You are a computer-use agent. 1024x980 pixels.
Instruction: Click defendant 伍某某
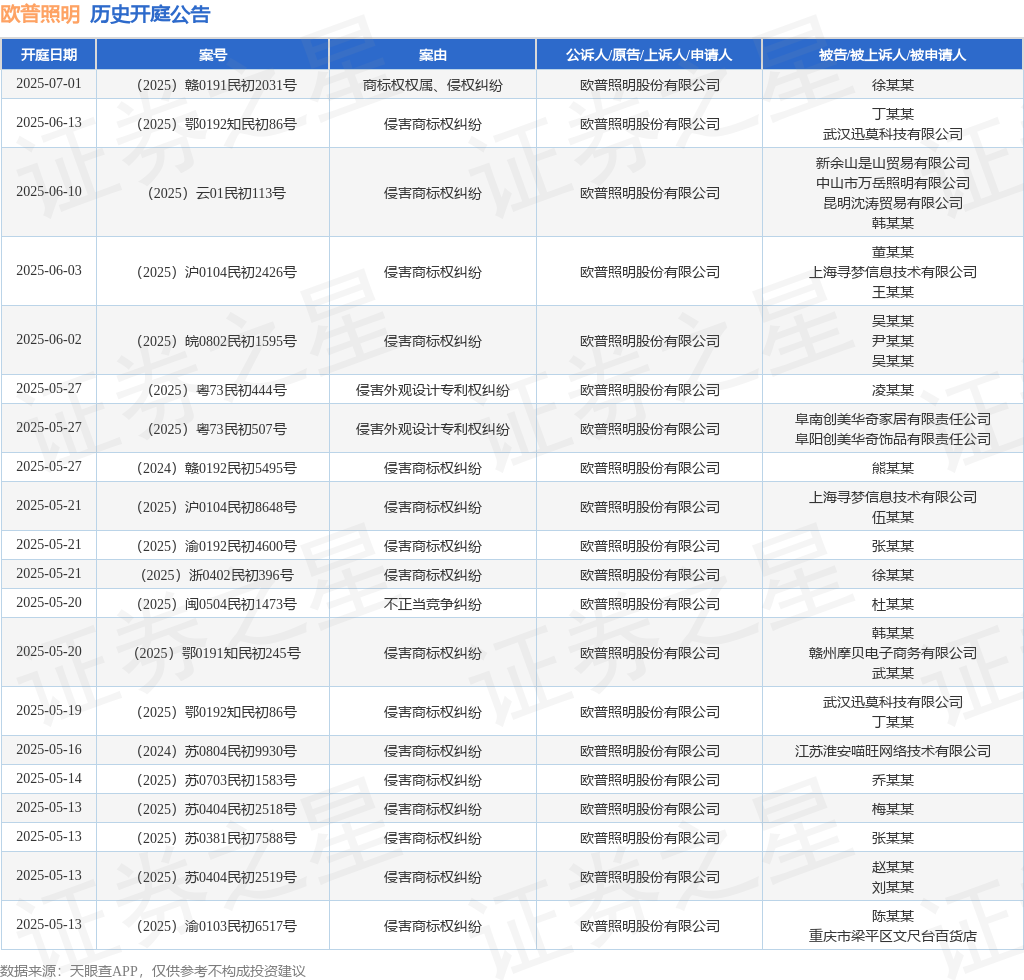(892, 518)
